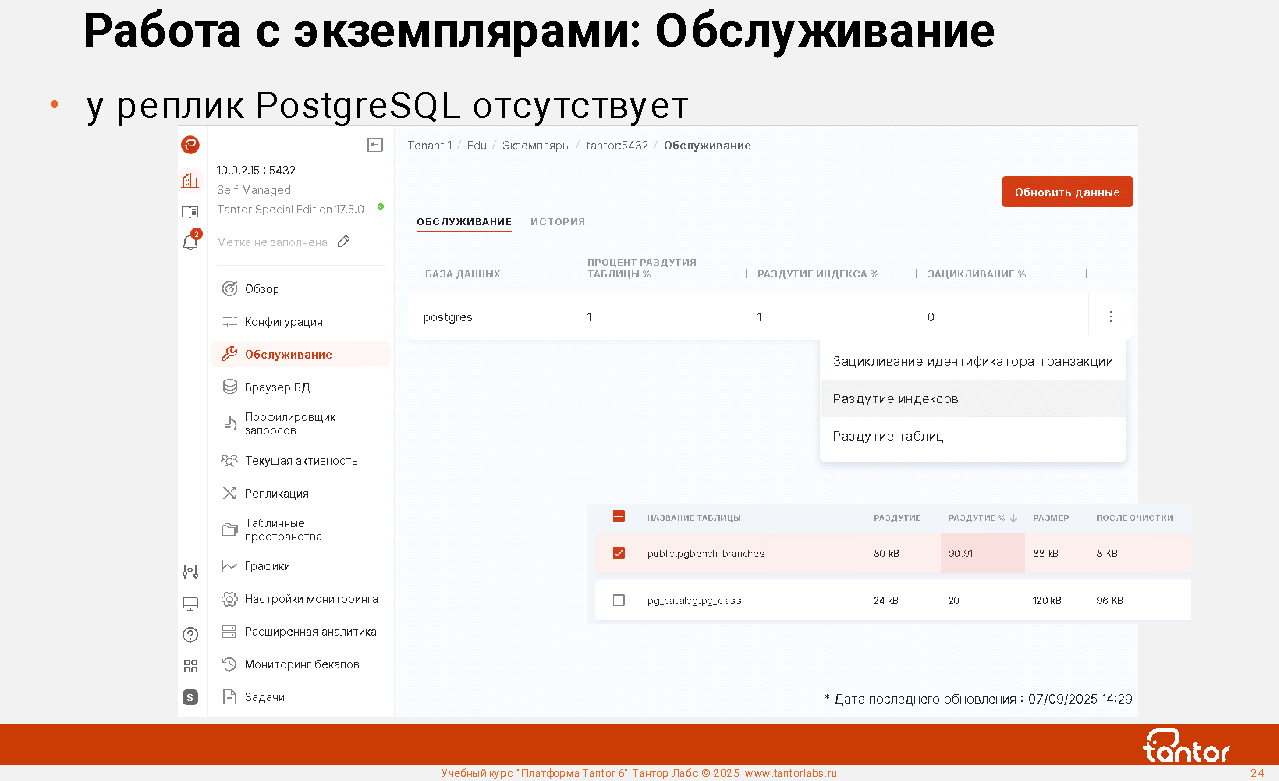Collapse the sidebar with the arrow icon
Image resolution: width=1279 pixels, height=781 pixels.
[x=375, y=146]
